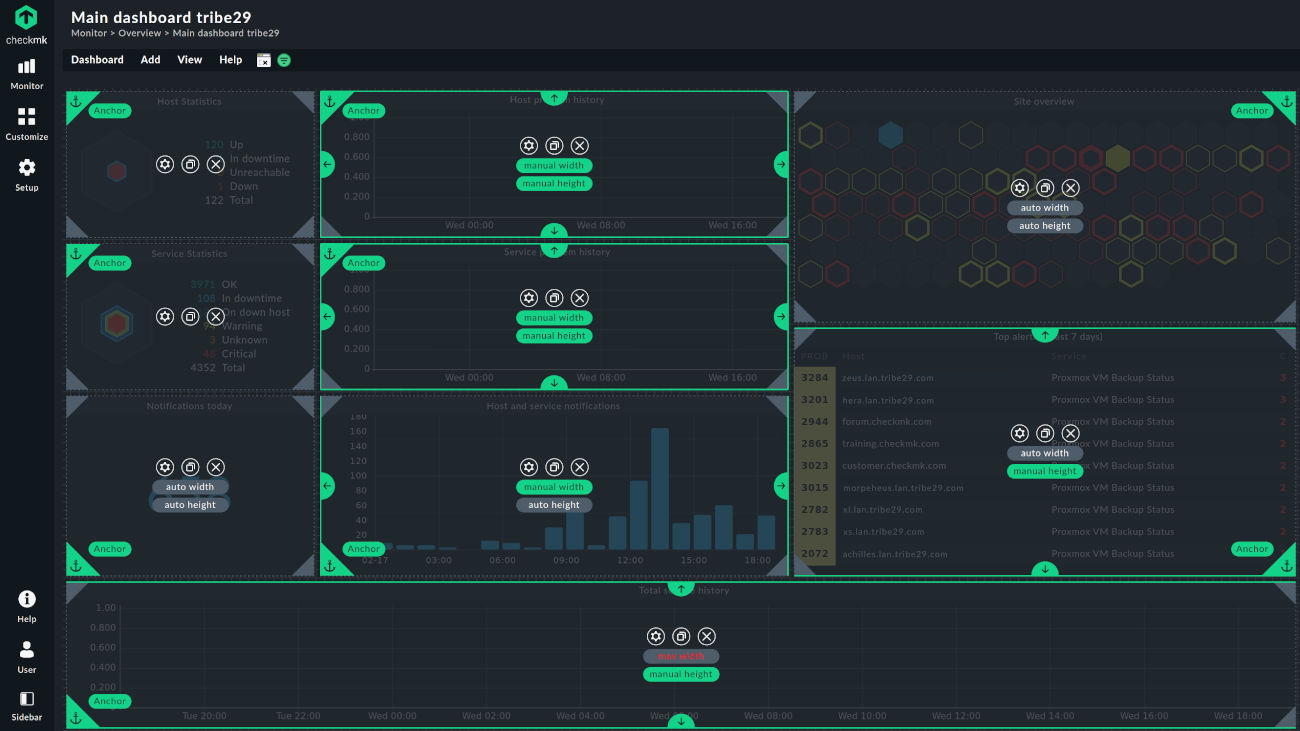Click the Anchor button on Host Statistics
This screenshot has width=1300, height=731.
[110, 111]
